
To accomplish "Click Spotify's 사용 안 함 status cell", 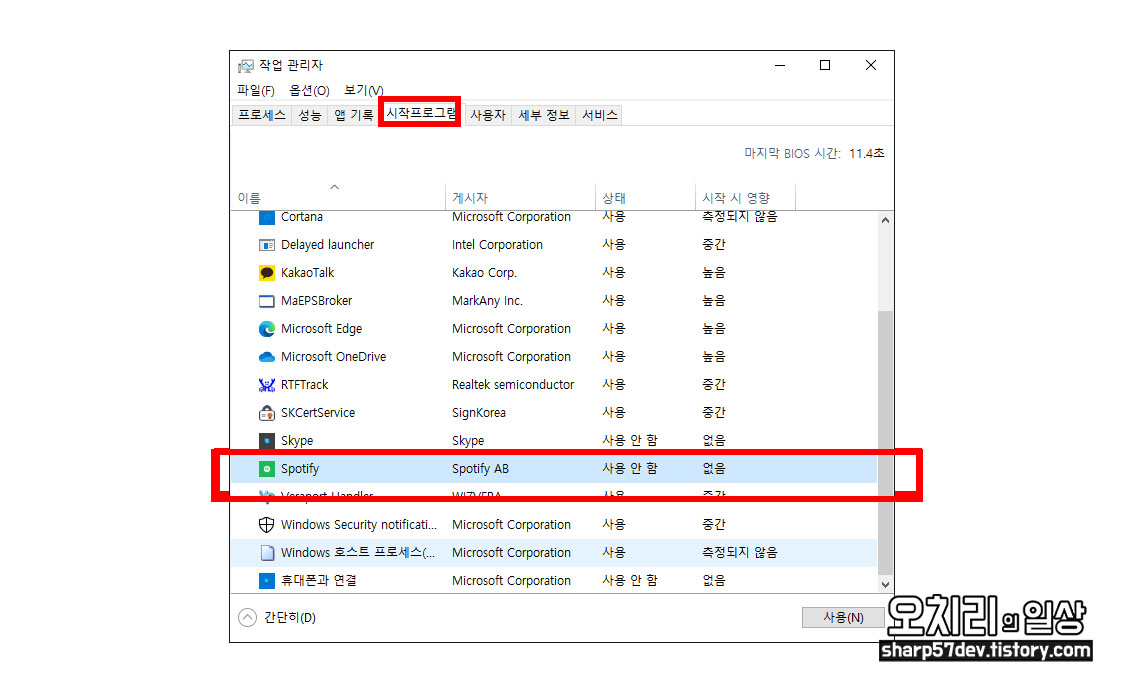I will tap(630, 469).
